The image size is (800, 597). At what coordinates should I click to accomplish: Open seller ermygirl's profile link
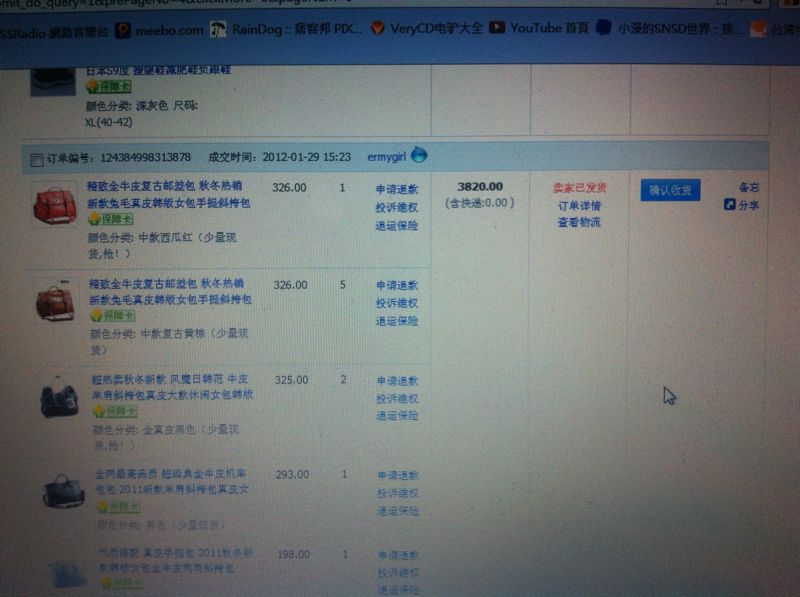pos(386,157)
